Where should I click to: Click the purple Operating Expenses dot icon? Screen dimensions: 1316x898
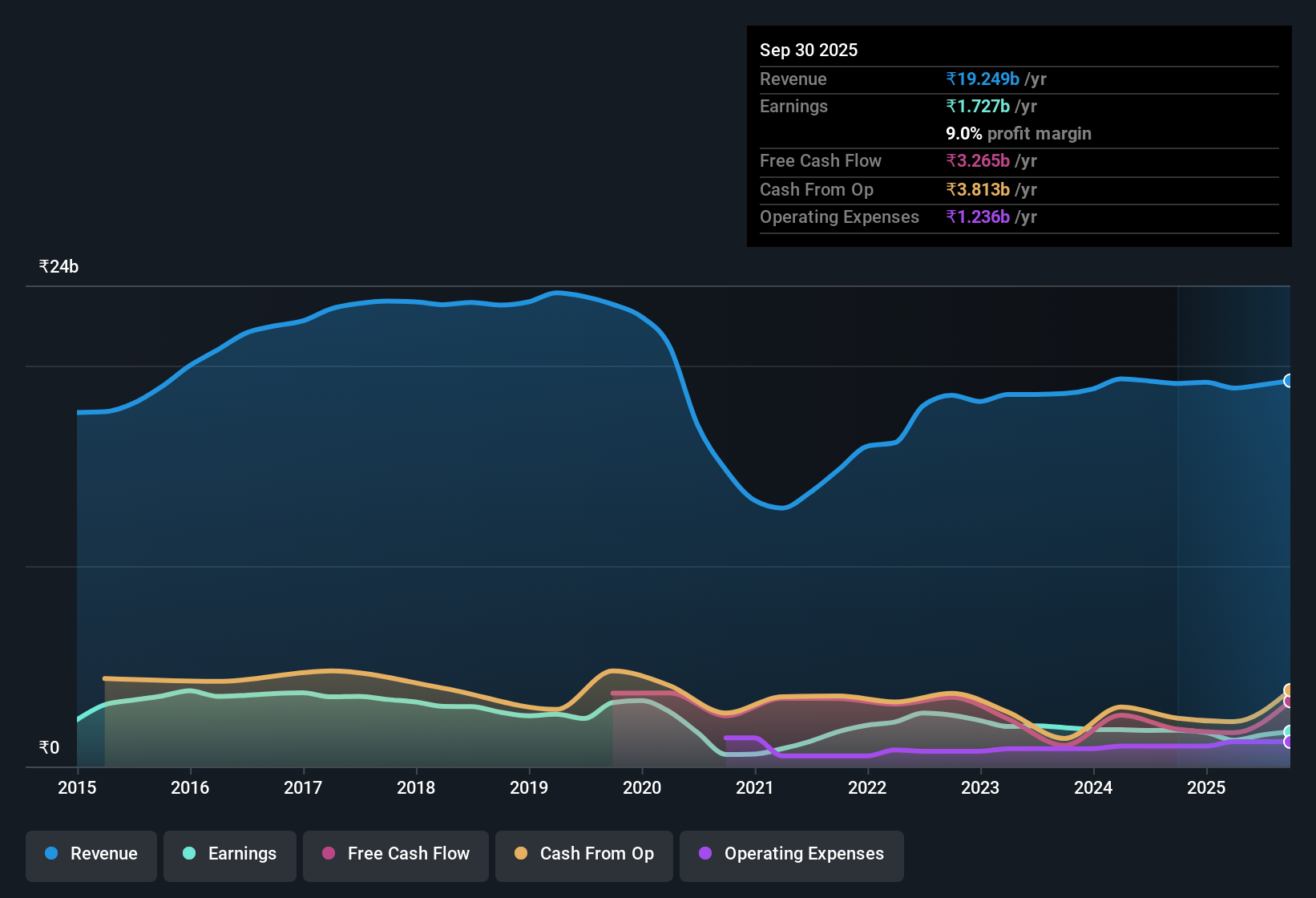(x=704, y=854)
